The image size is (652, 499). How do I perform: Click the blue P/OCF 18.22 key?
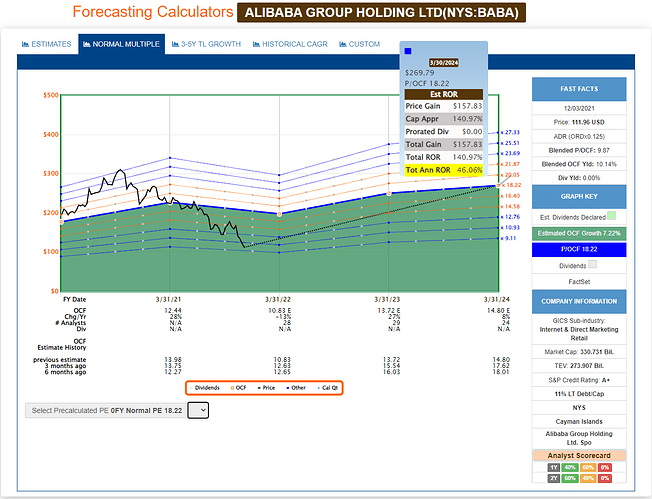pyautogui.click(x=579, y=250)
